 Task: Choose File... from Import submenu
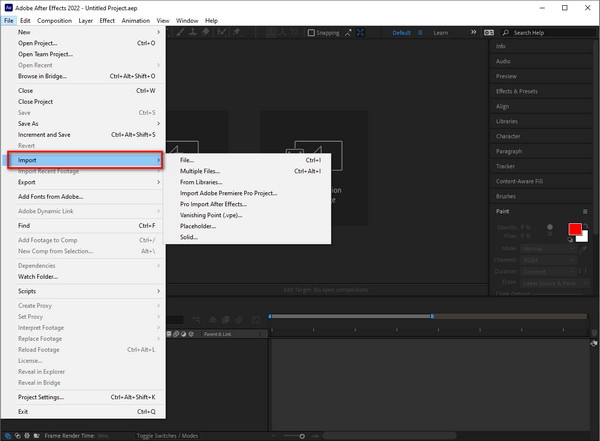(248, 160)
